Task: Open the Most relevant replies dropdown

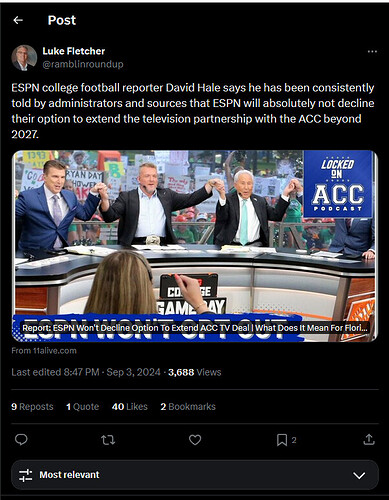Action: pos(195,475)
